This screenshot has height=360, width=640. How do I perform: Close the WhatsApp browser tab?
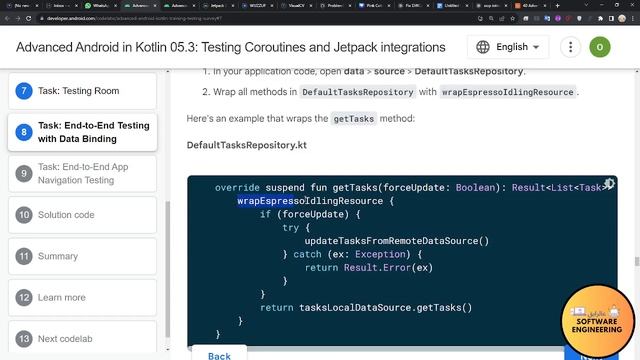pos(115,6)
